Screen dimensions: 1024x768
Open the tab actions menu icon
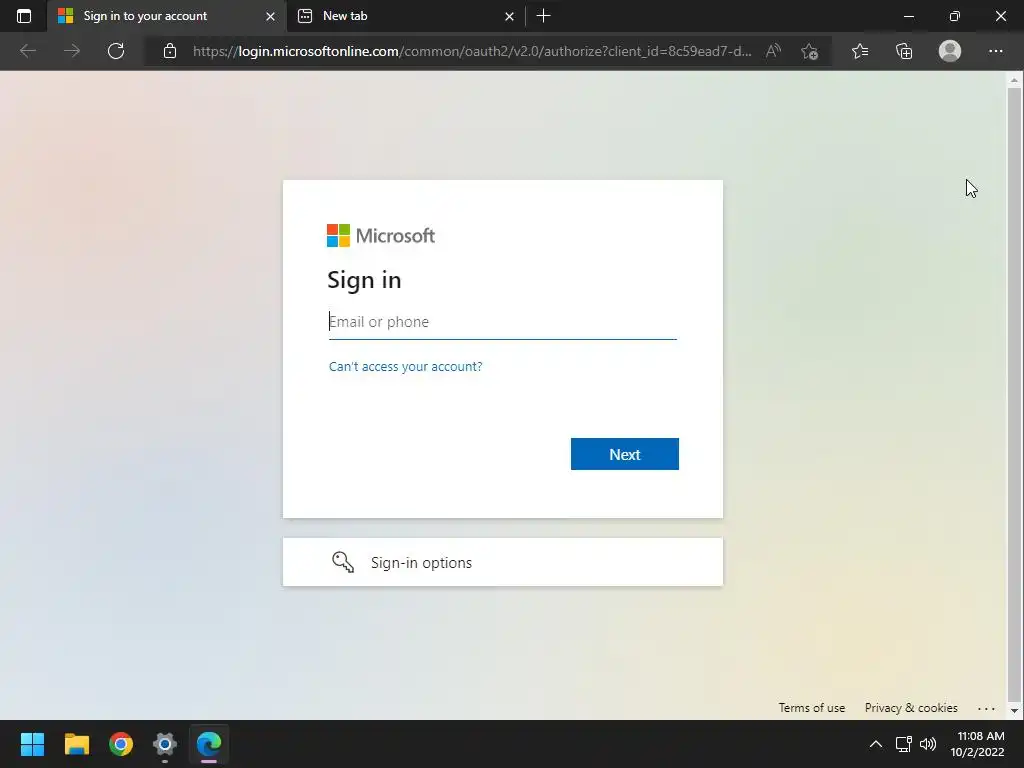(x=24, y=16)
